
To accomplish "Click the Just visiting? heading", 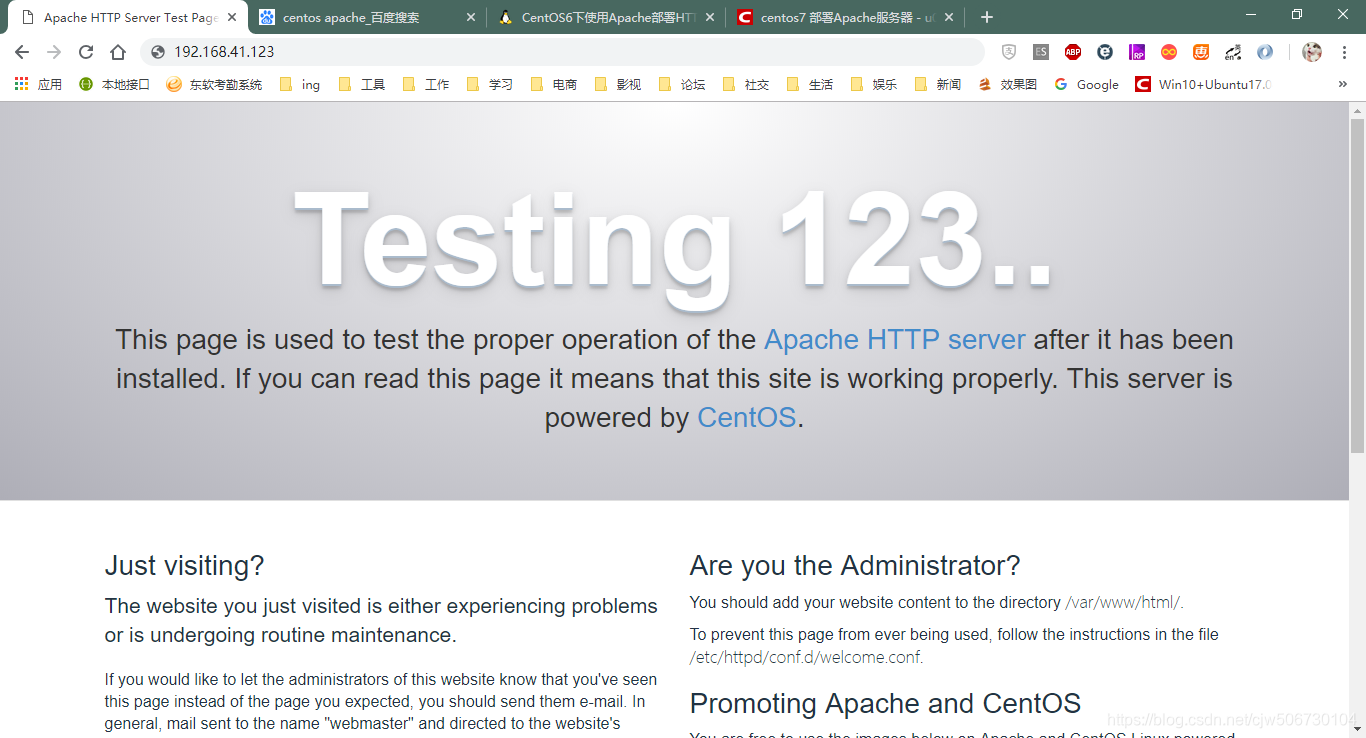I will 185,566.
